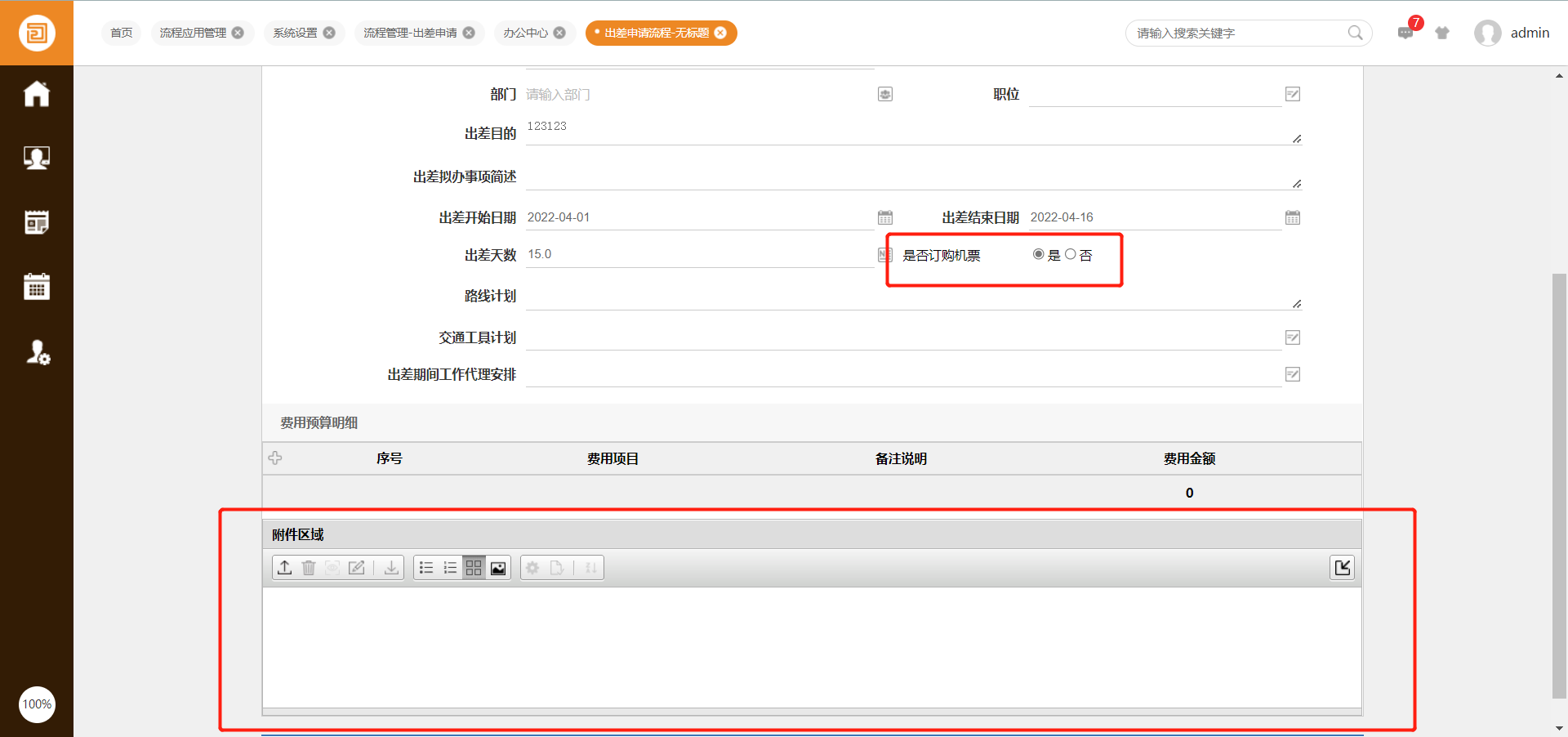Select 否 for 是否订购机票
The image size is (1568, 737).
1071,255
